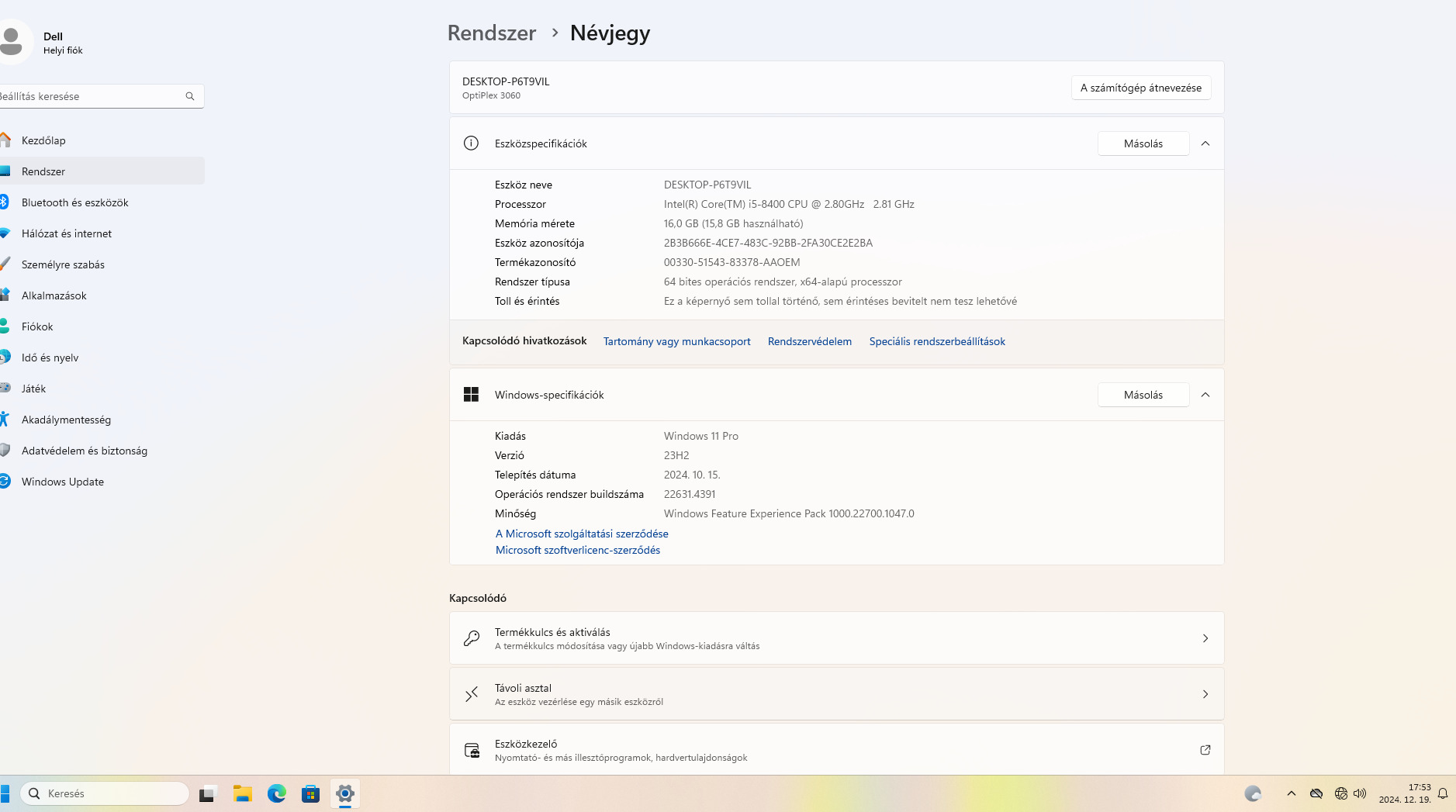Click the cloud sync-off tray icon
Viewport: 1456px width, 812px height.
[1316, 793]
